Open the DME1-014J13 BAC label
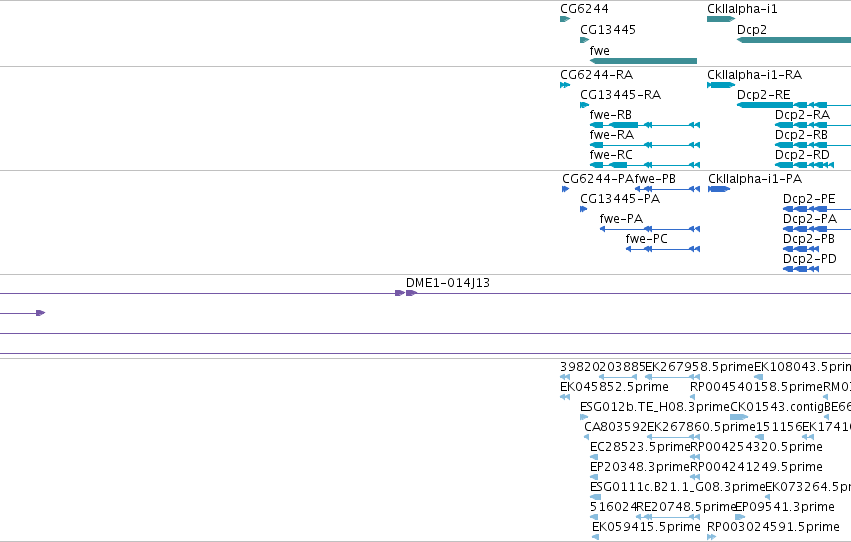Image resolution: width=851 pixels, height=542 pixels. (x=448, y=283)
